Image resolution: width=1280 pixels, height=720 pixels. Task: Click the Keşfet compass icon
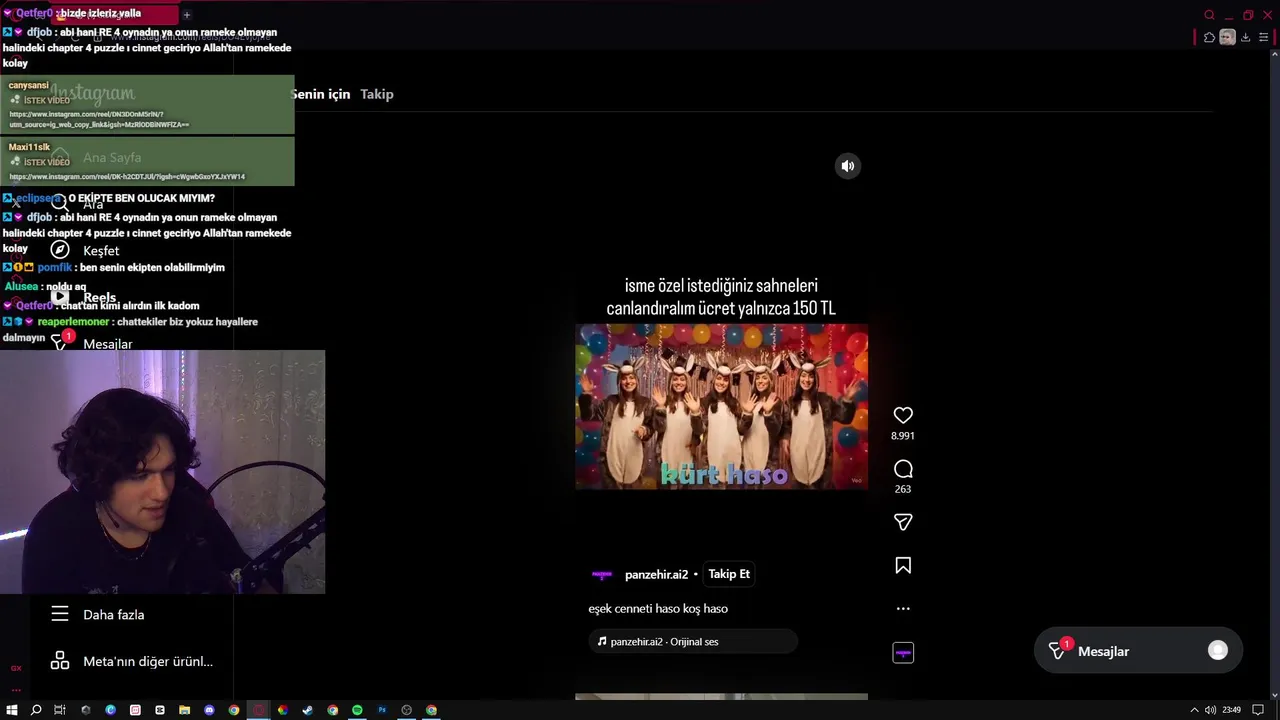click(60, 250)
